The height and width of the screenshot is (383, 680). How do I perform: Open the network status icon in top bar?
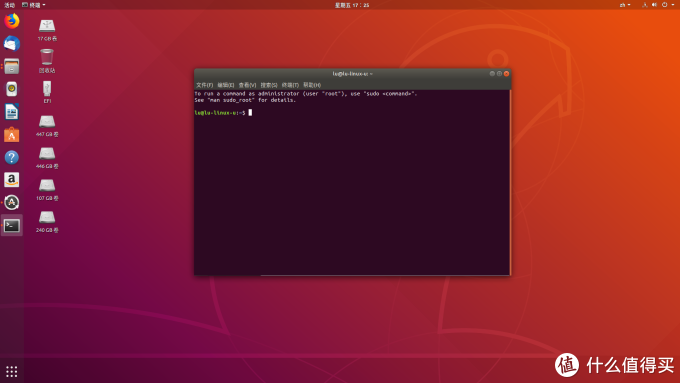tap(645, 5)
